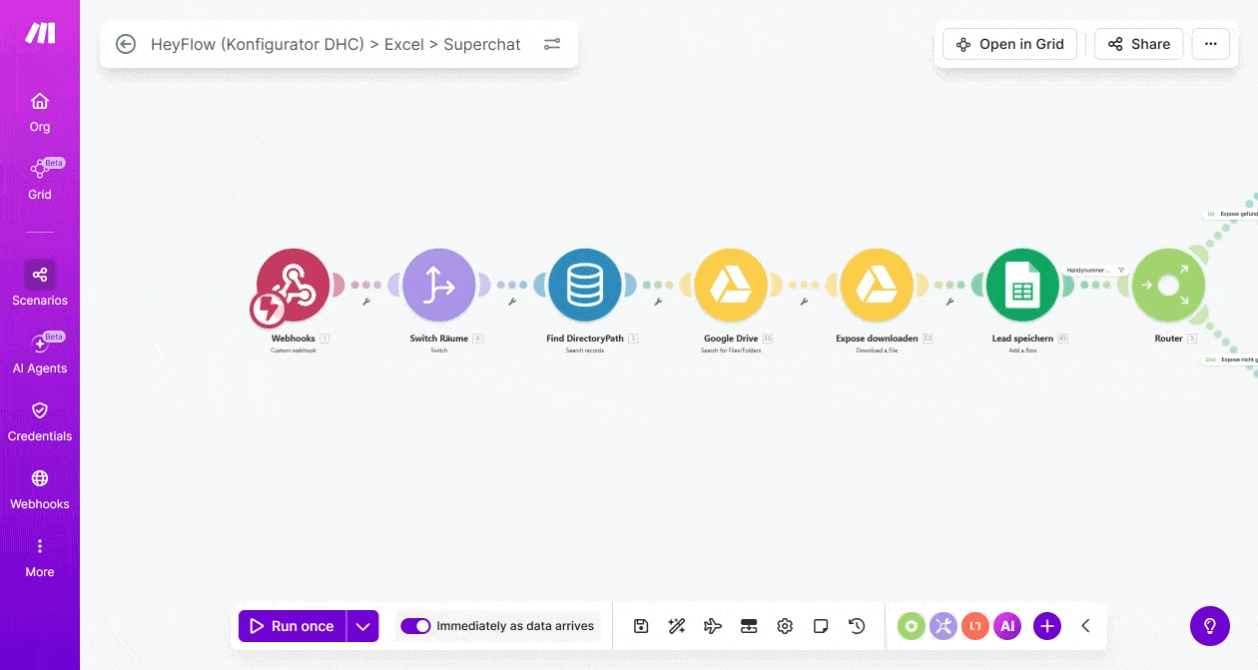
Task: Go to Org in the sidebar
Action: [40, 112]
